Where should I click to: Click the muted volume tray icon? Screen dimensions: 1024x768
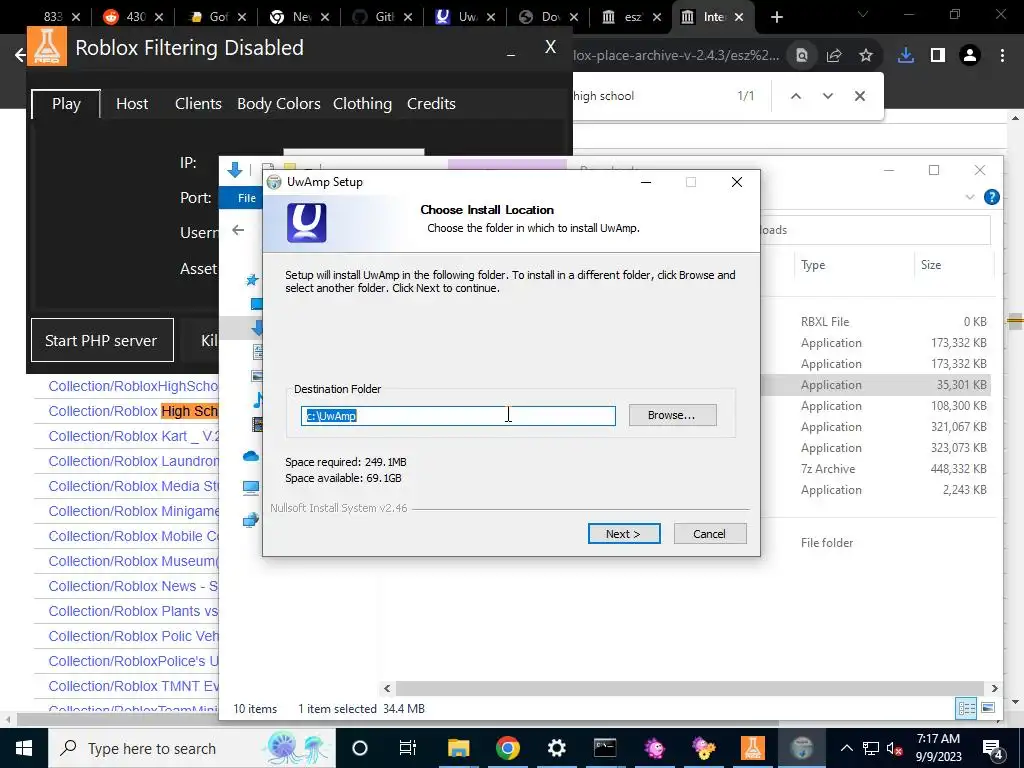click(895, 748)
